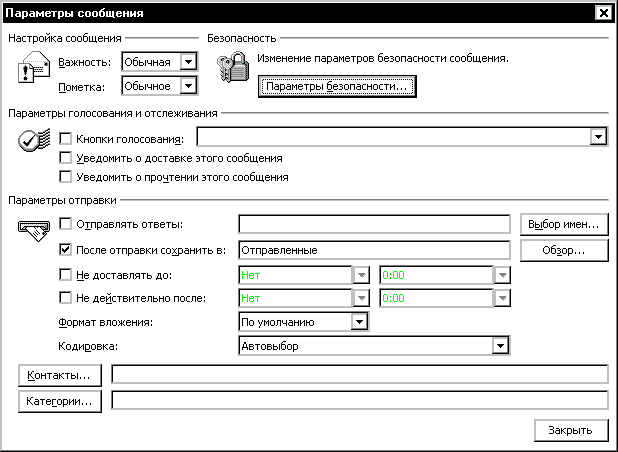Click the Обзор button
This screenshot has height=452, width=618.
(x=564, y=250)
